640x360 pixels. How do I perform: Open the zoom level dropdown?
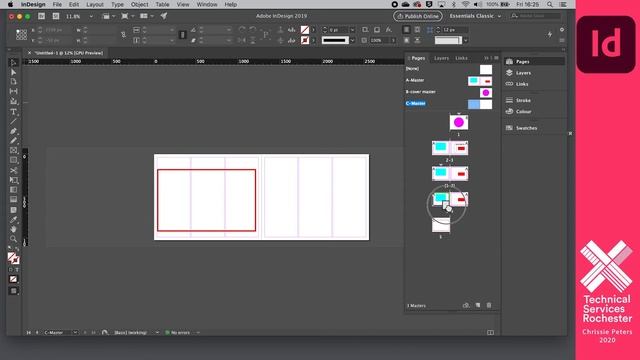tap(91, 16)
